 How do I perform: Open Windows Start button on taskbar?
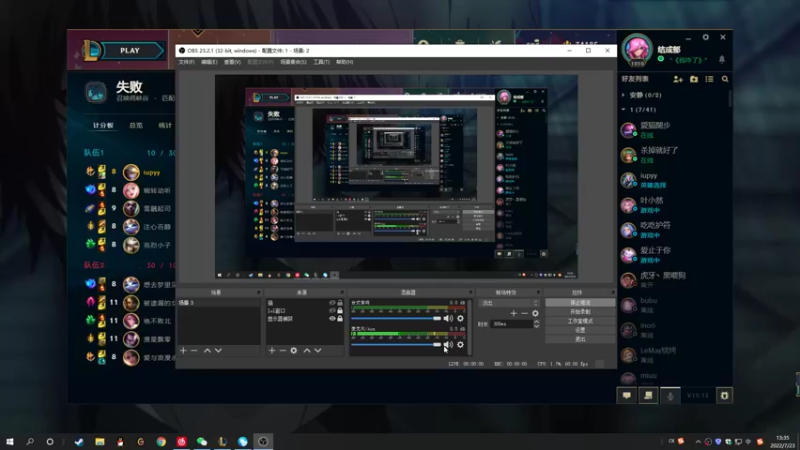10,442
